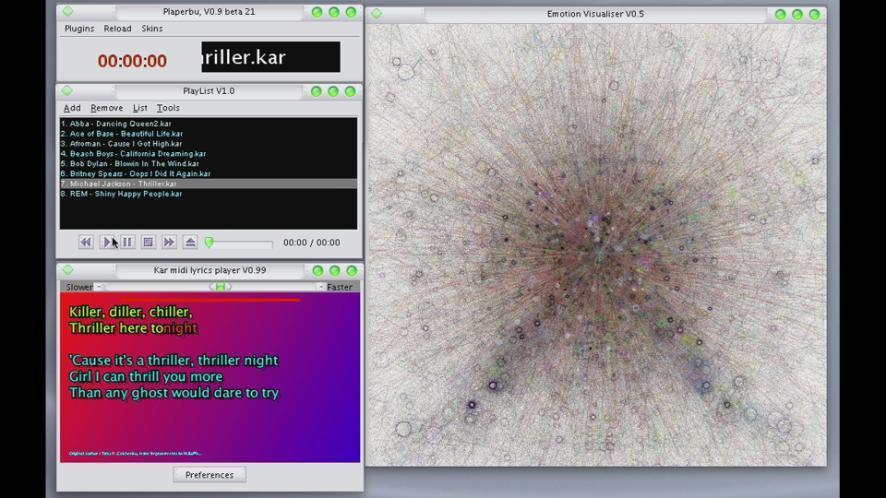The image size is (886, 498).
Task: Click the 00:00:00 timer in Playerbu
Action: coord(132,60)
